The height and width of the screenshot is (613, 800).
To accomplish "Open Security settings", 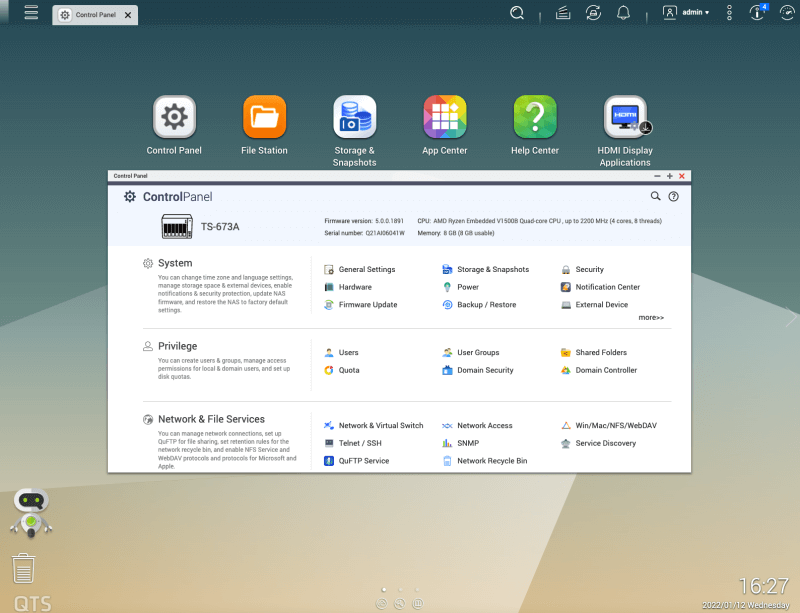I will click(582, 269).
